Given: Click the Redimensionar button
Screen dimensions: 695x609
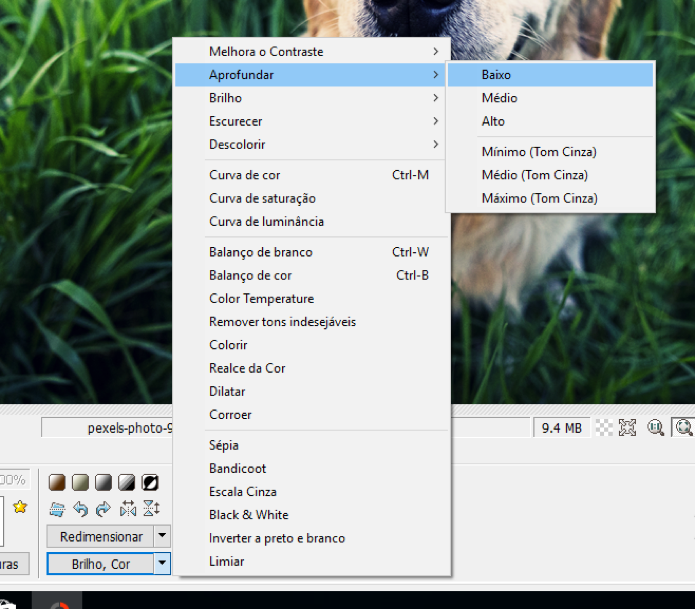Looking at the screenshot, I should (101, 536).
